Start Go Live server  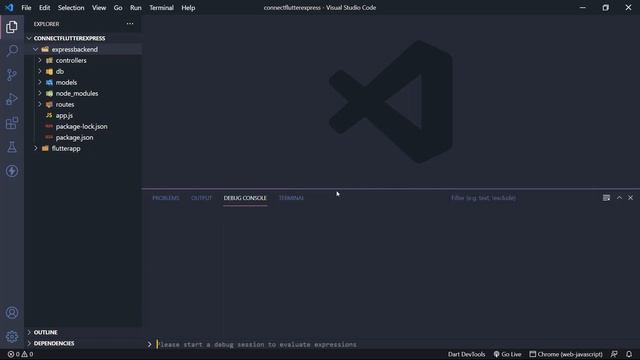507,354
